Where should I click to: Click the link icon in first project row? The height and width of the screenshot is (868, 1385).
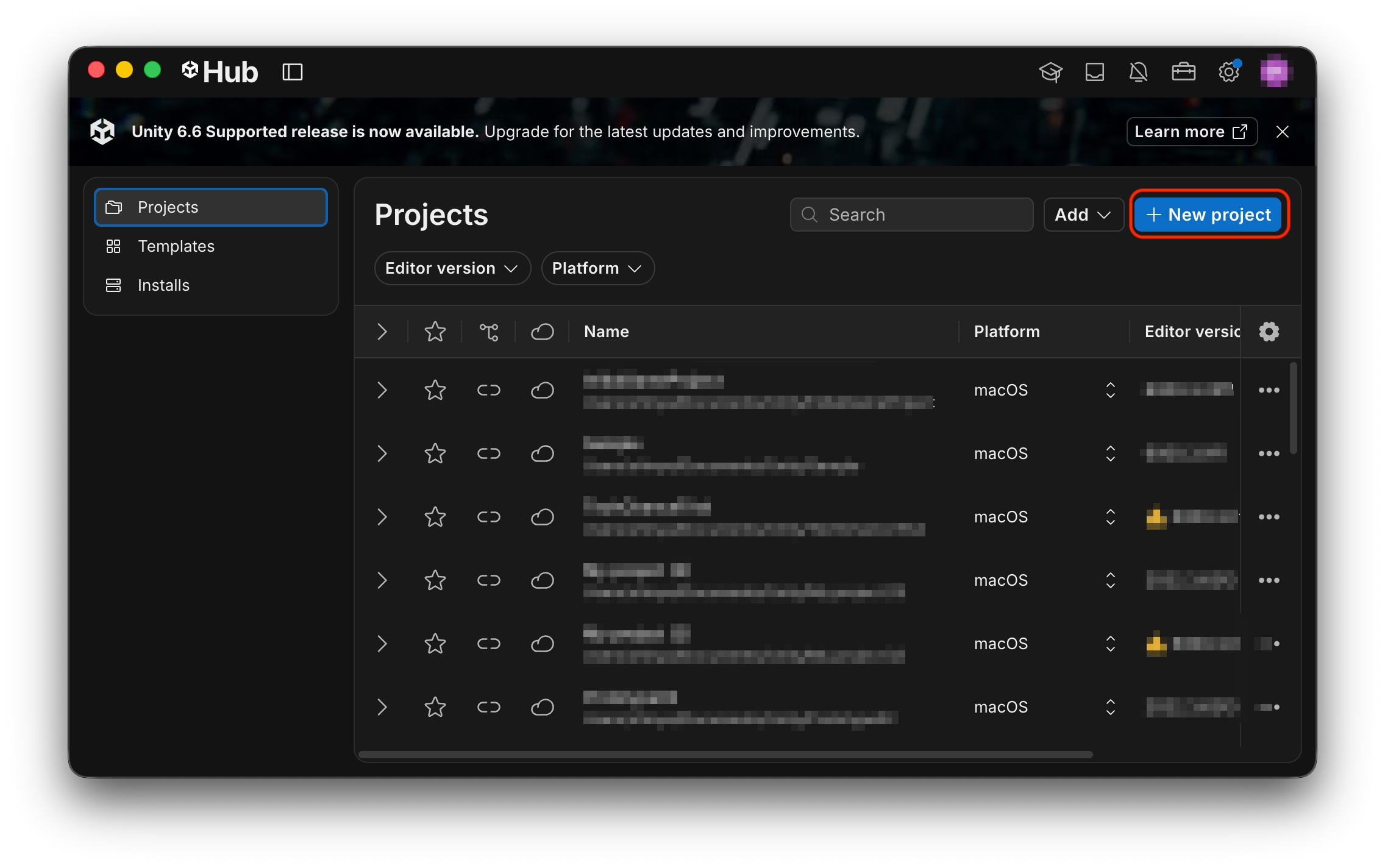[489, 390]
